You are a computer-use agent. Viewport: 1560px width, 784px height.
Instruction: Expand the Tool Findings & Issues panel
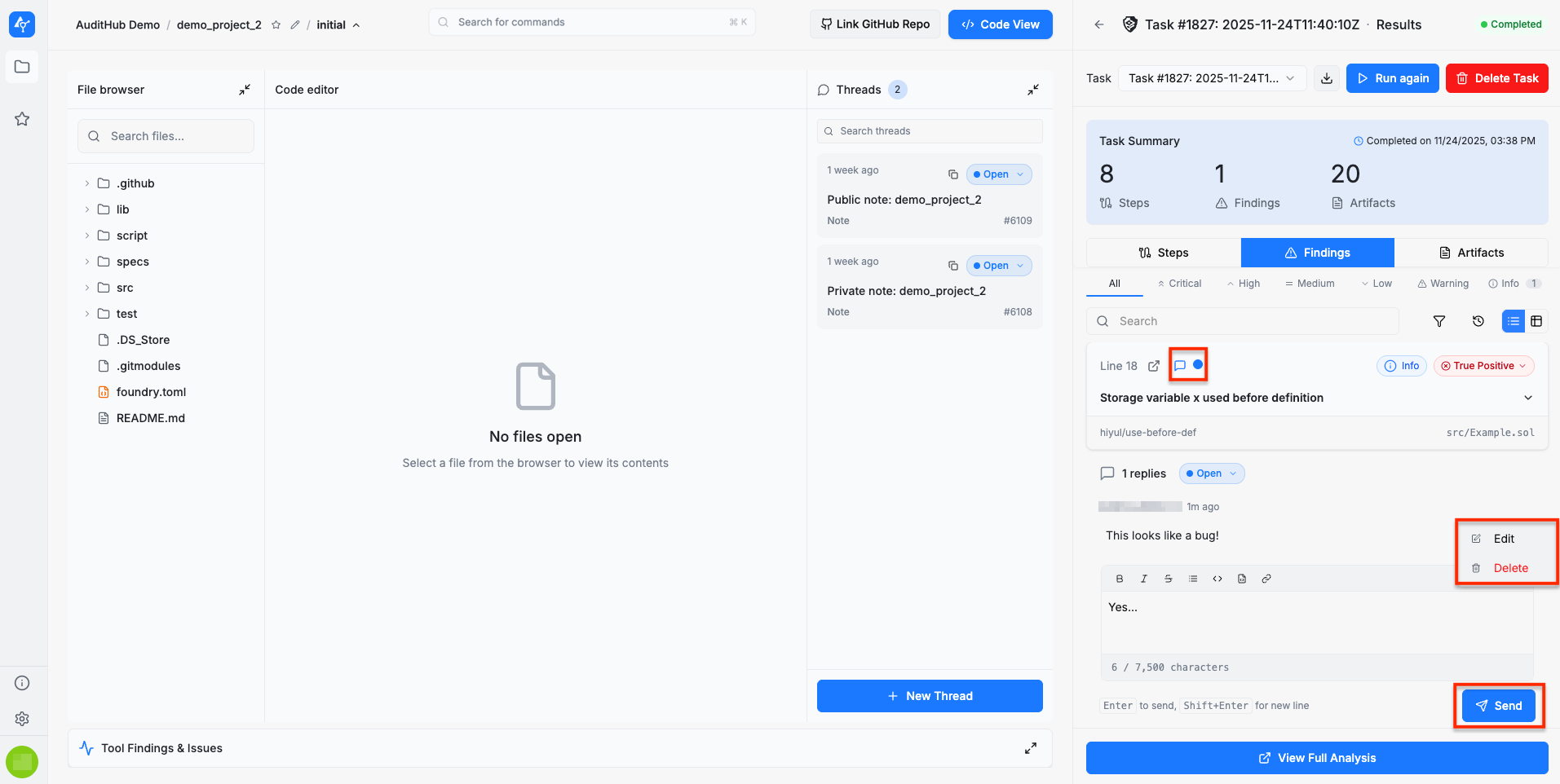tap(1031, 748)
